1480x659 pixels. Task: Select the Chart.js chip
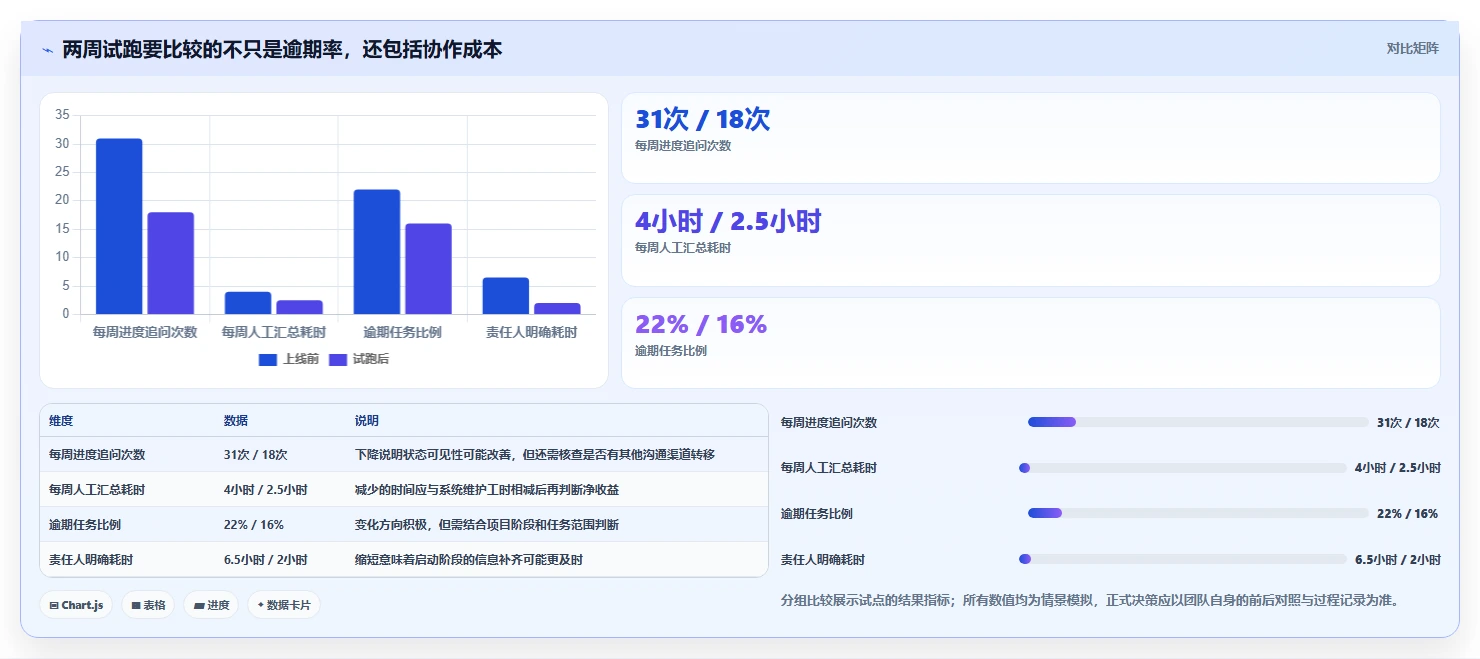click(76, 605)
